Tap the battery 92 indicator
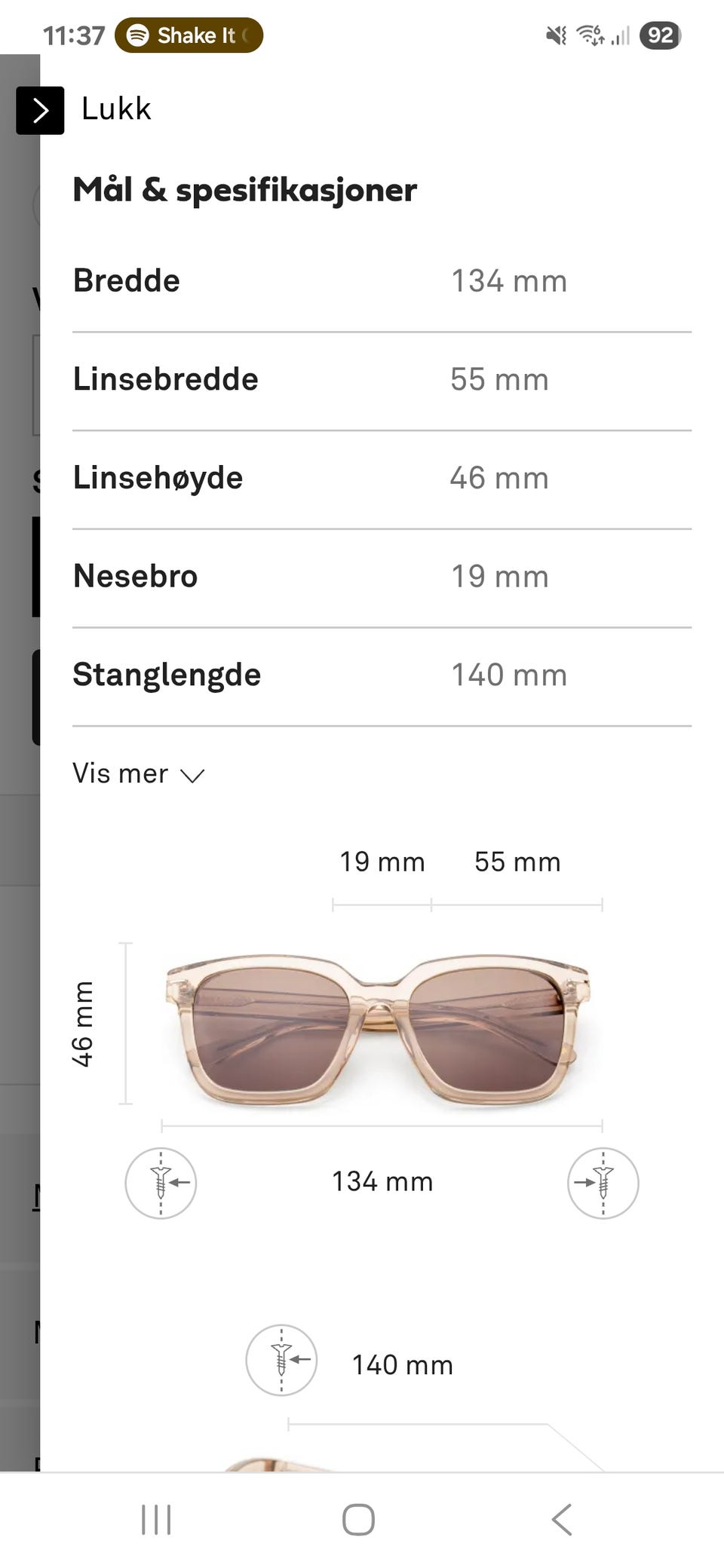The width and height of the screenshot is (724, 1568). pos(660,35)
